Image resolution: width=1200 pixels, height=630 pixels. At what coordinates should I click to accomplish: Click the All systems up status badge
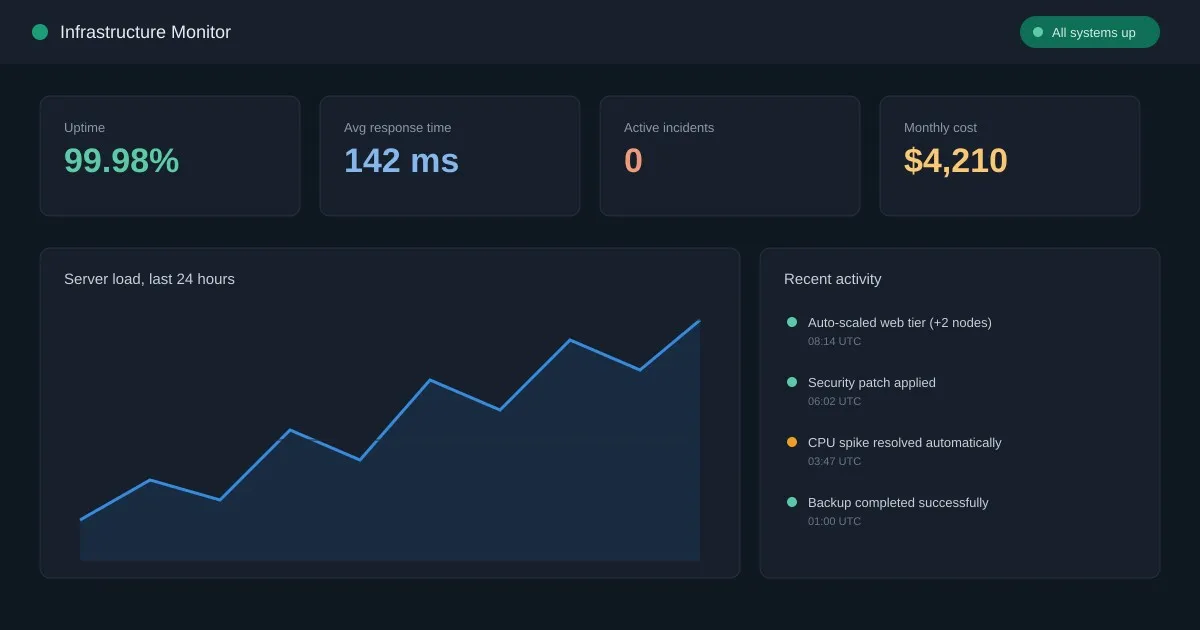[x=1090, y=32]
